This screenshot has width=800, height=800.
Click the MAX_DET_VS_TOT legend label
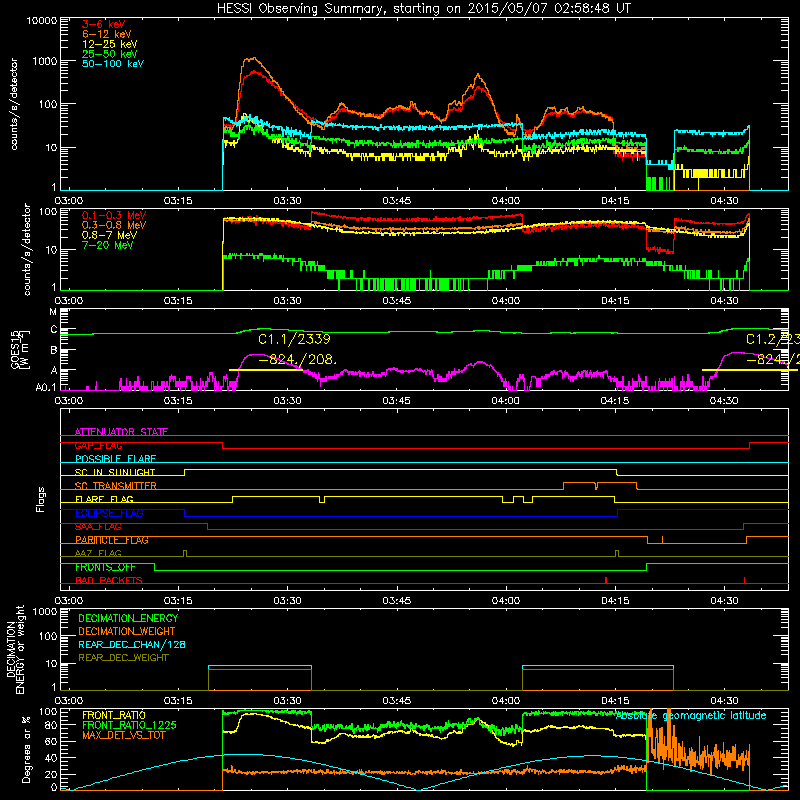[123, 735]
